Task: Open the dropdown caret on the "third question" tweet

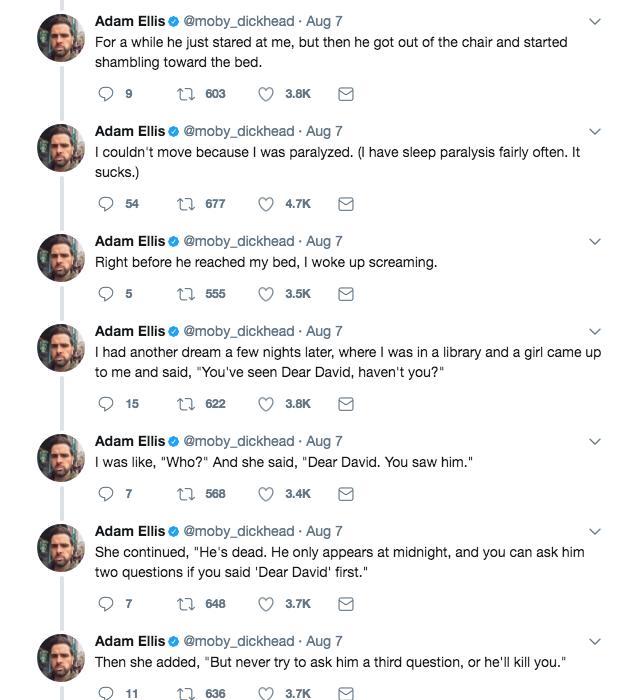Action: pyautogui.click(x=595, y=641)
